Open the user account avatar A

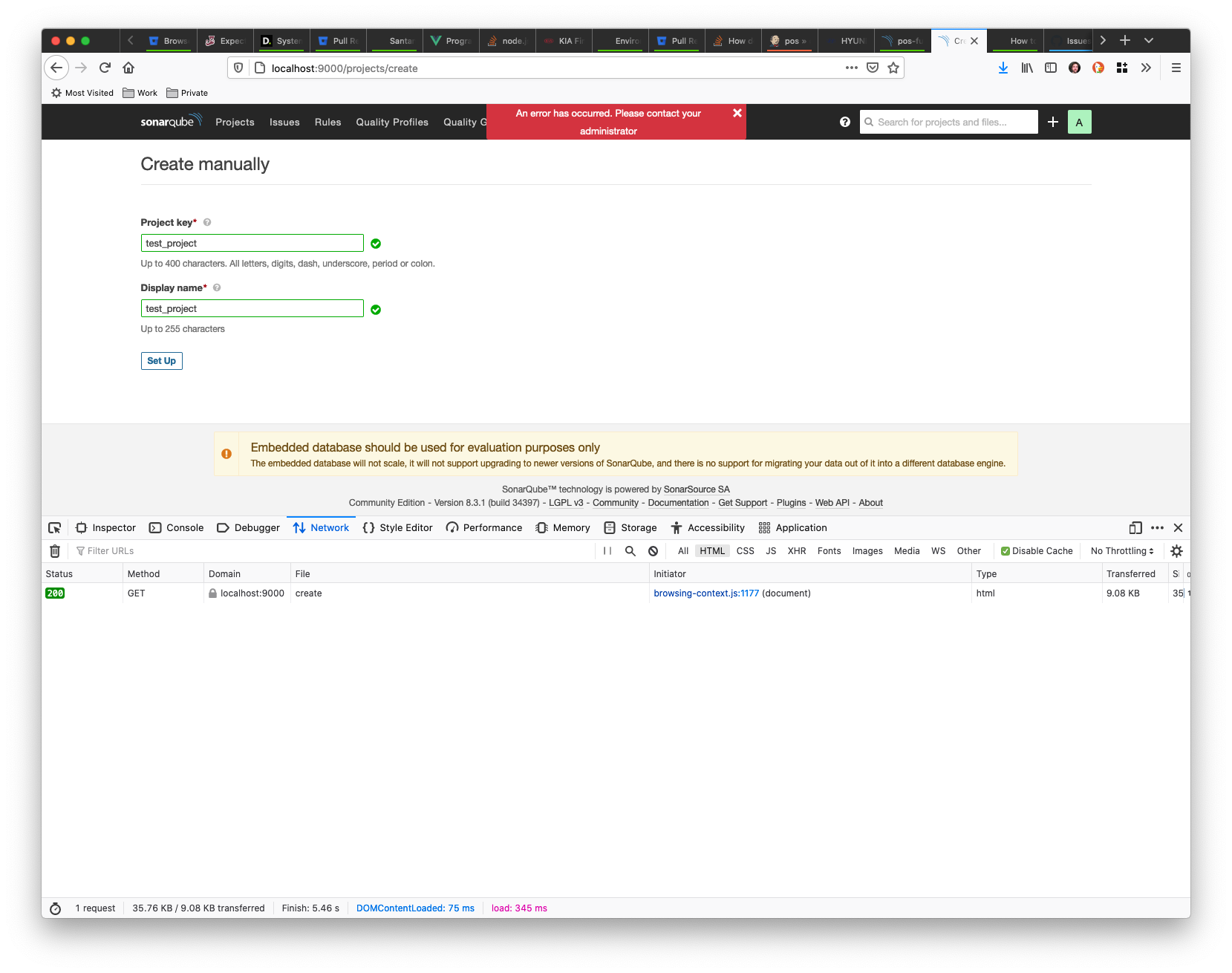pyautogui.click(x=1080, y=122)
